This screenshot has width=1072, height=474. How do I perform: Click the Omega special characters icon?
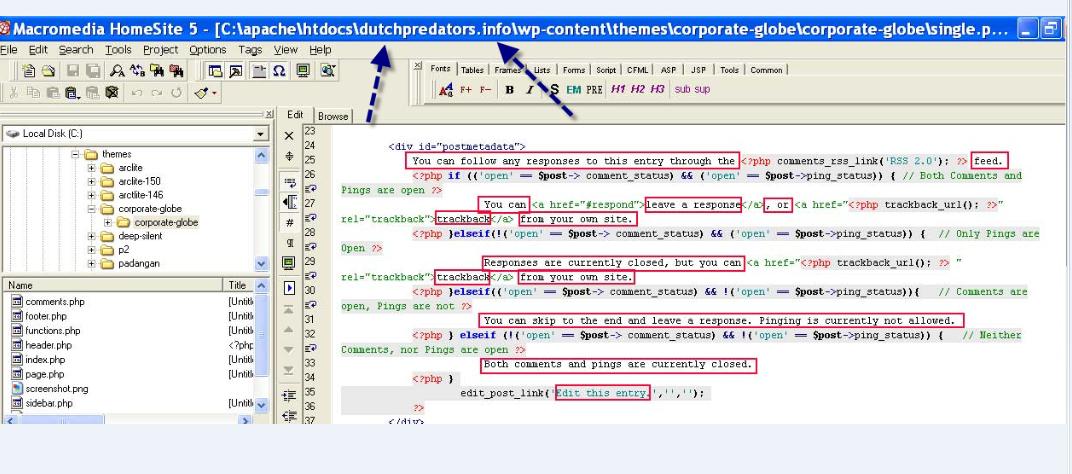[x=279, y=70]
